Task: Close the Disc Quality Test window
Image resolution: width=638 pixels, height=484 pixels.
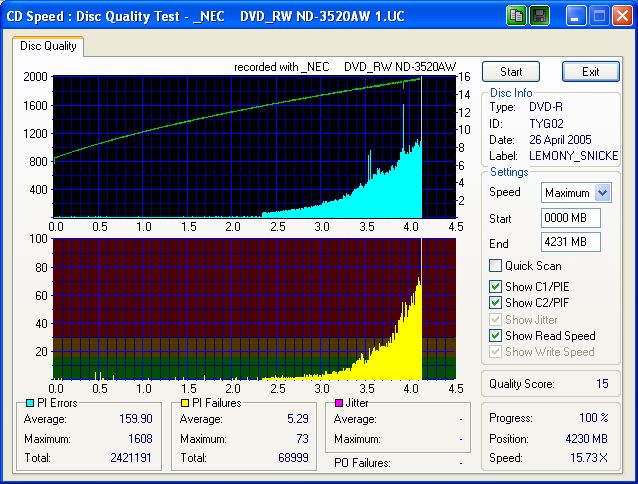Action: tap(621, 16)
